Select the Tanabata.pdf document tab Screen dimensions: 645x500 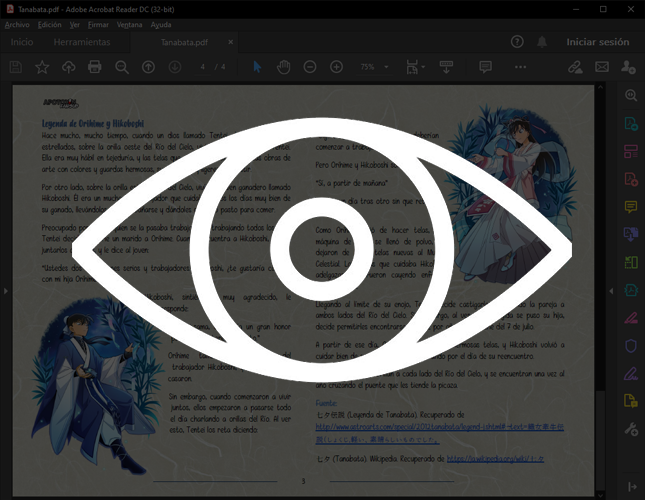[x=184, y=42]
